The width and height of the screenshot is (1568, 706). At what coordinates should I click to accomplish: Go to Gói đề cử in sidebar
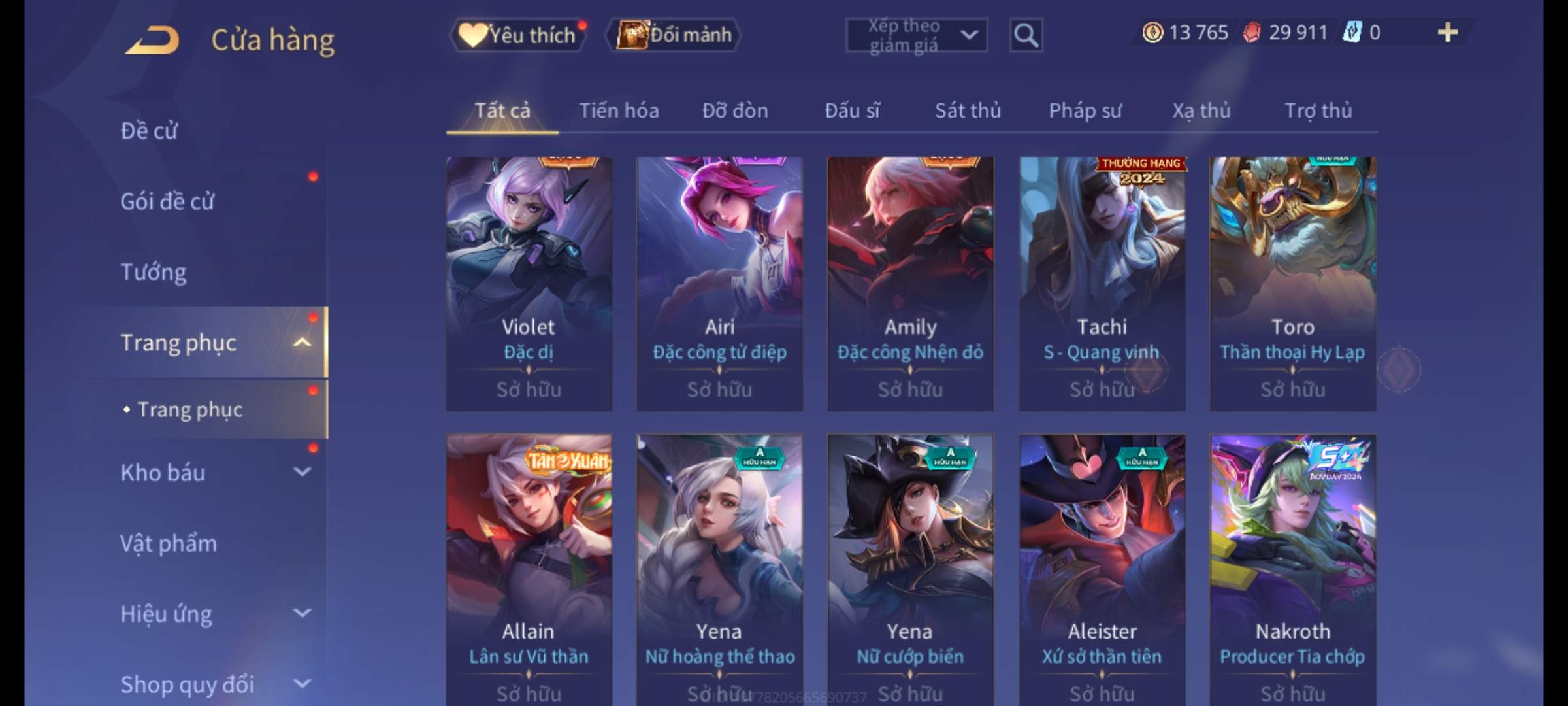[x=167, y=201]
